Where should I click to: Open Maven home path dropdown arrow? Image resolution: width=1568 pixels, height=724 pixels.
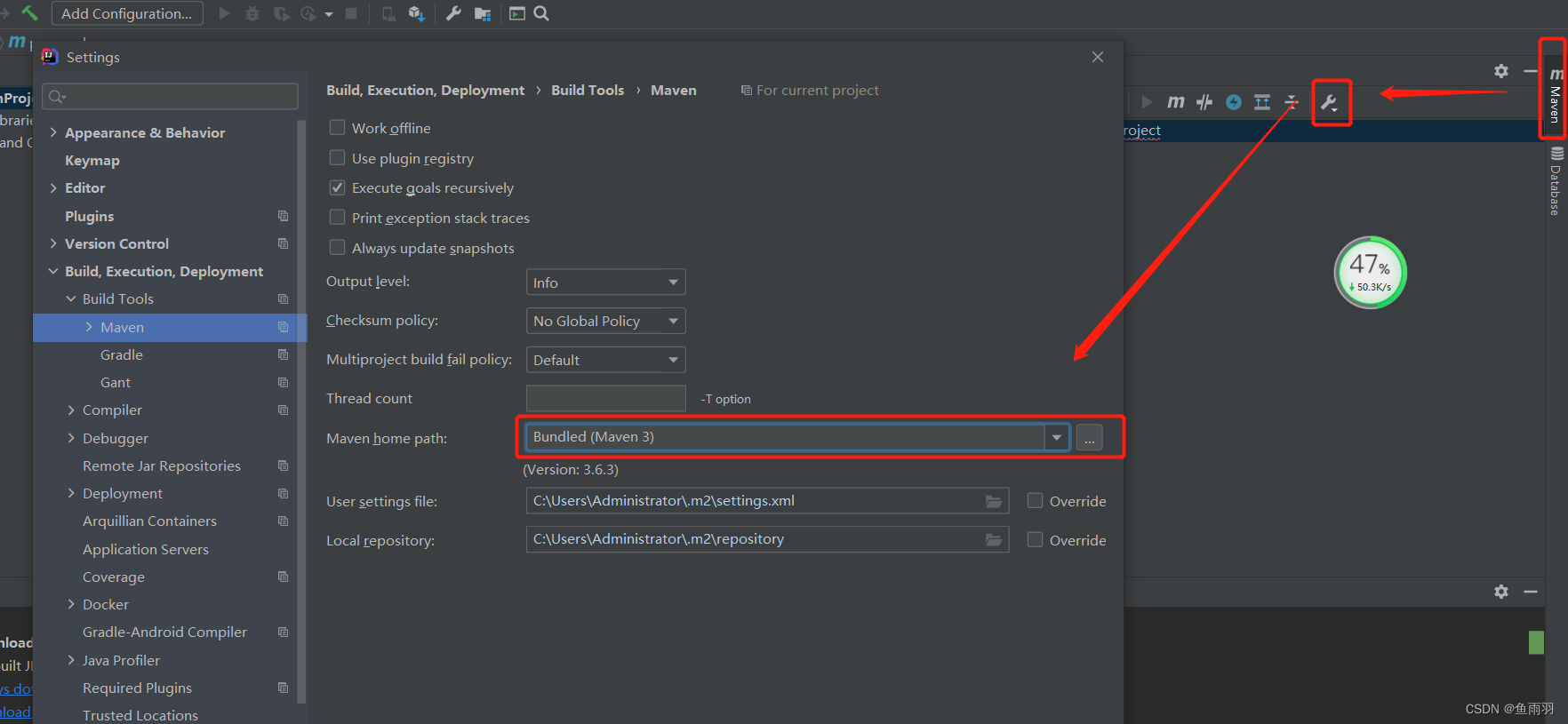[1056, 437]
